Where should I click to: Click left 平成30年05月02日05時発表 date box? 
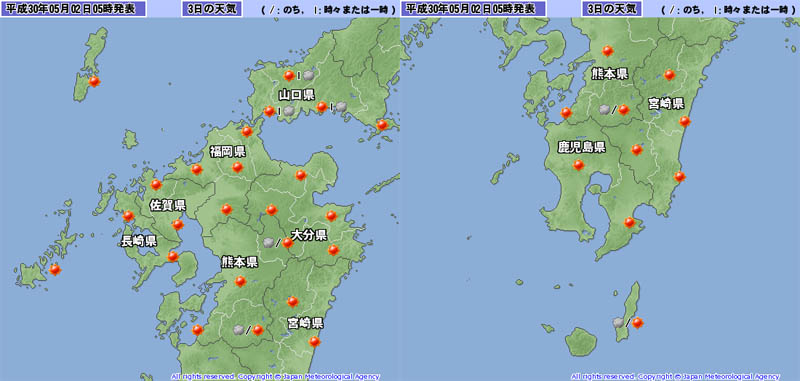point(73,9)
